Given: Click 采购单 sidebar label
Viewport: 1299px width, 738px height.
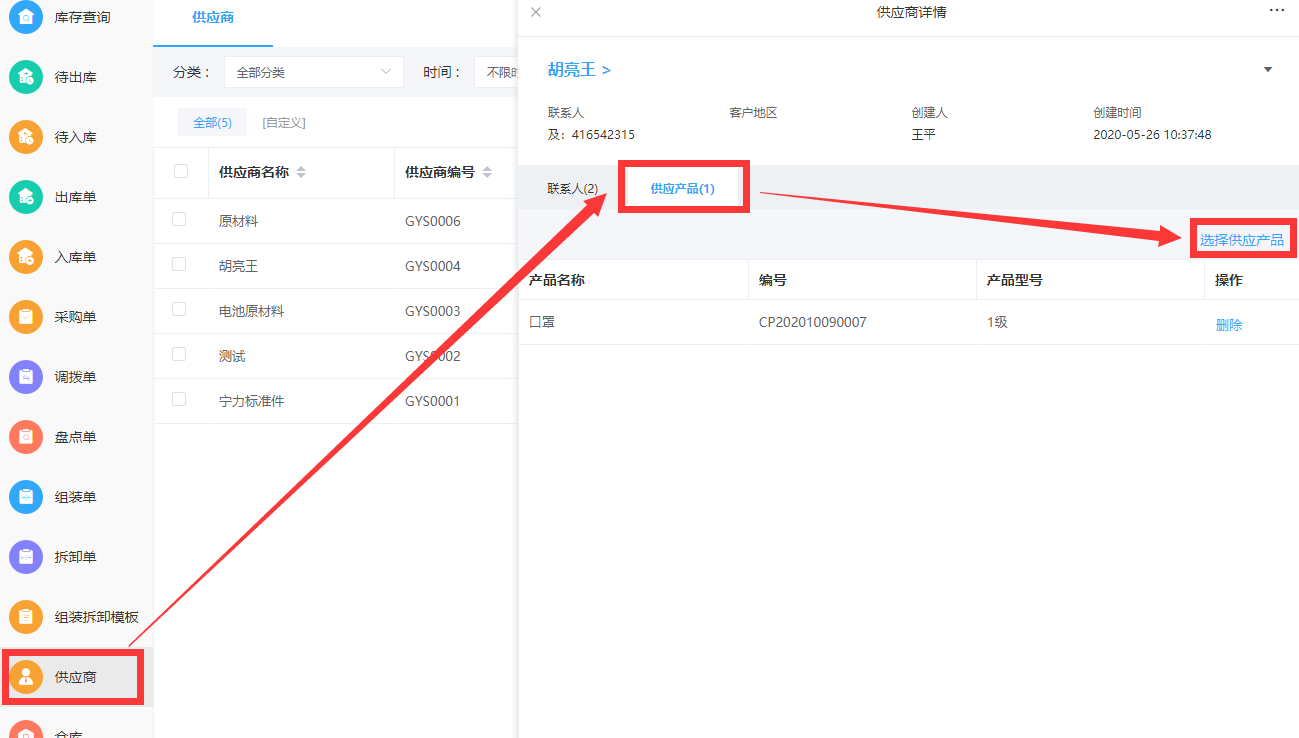Looking at the screenshot, I should 75,317.
